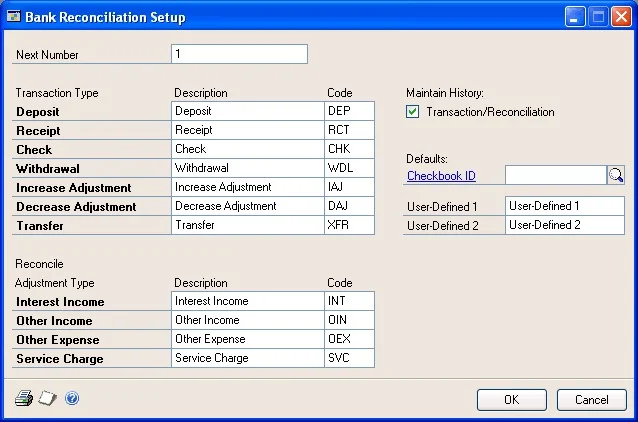Edit the RCT code field

[349, 130]
